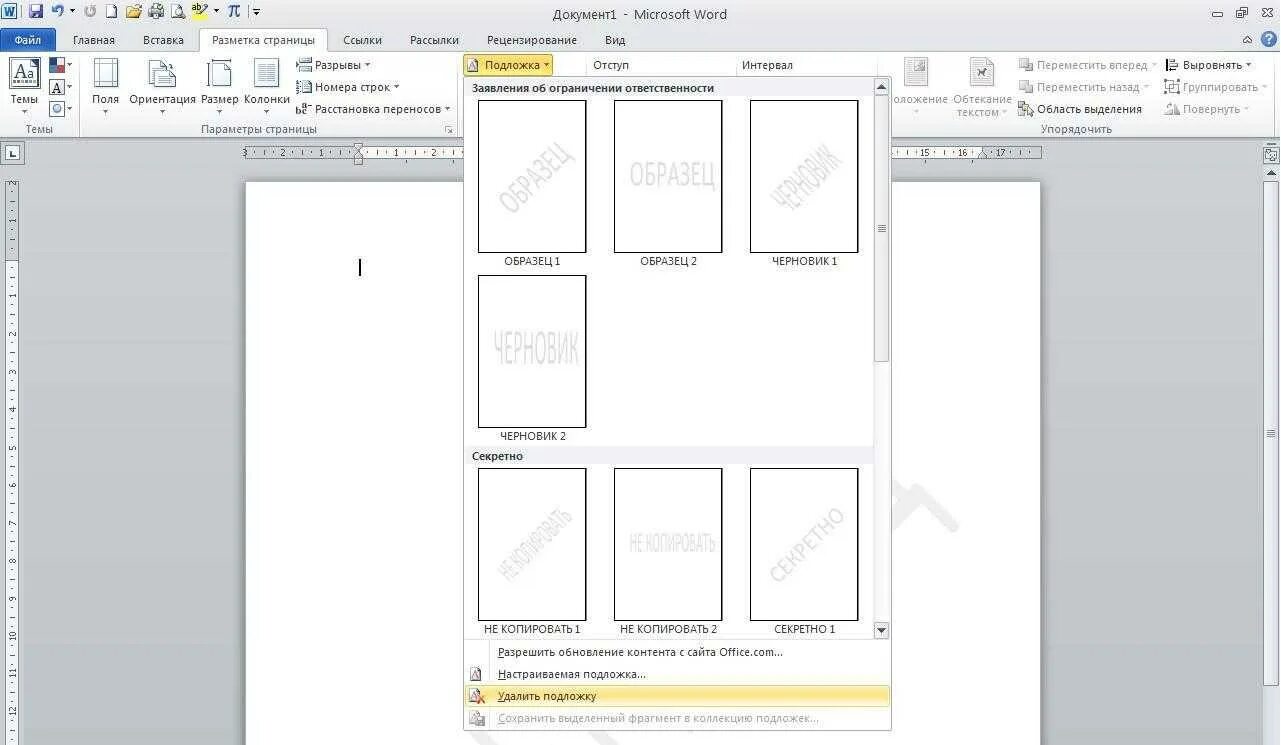This screenshot has height=745, width=1281.
Task: Open theme colors dropdown
Action: [x=60, y=65]
